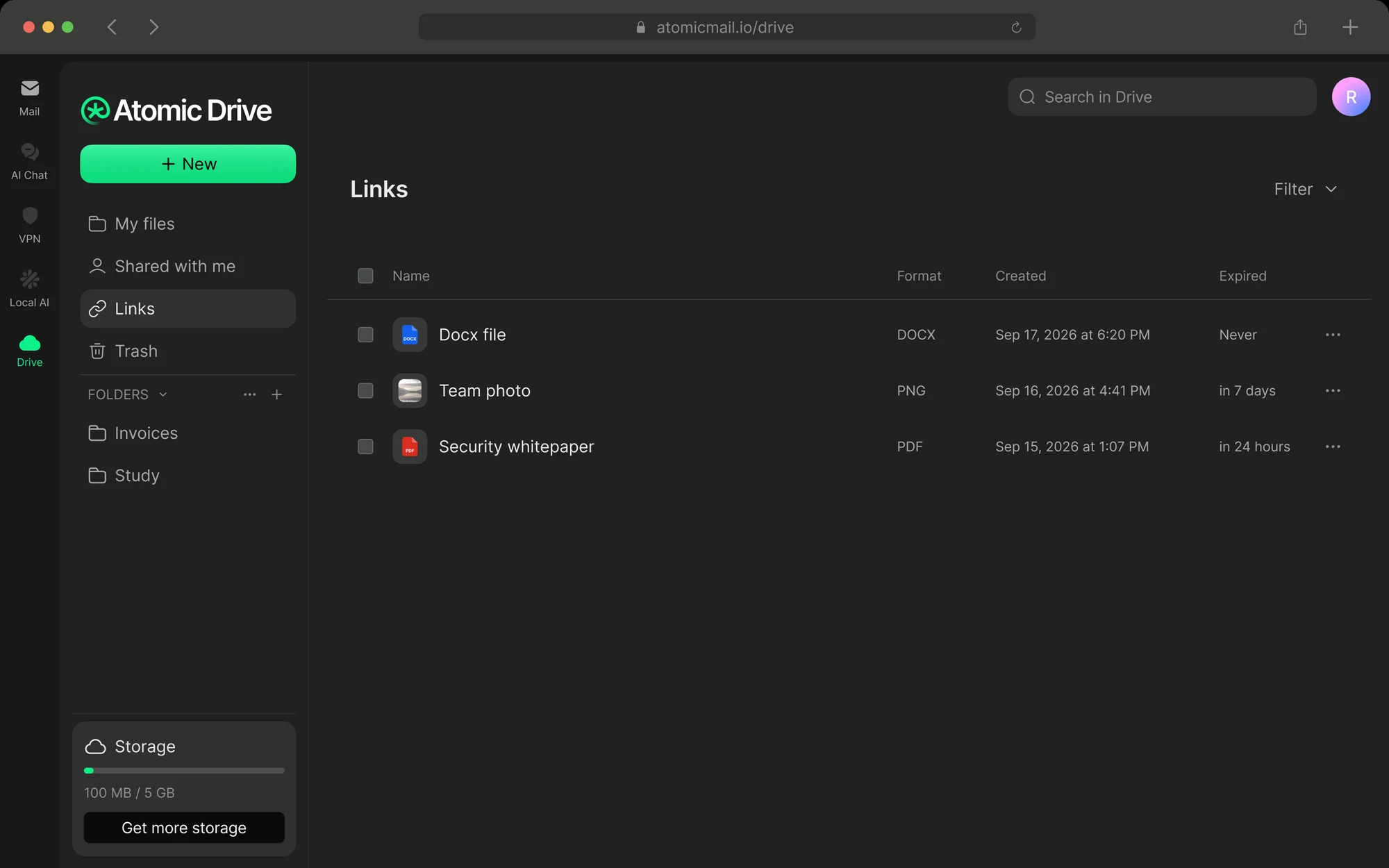Open AI Chat from sidebar
Screen dimensions: 1389x868
coord(29,162)
